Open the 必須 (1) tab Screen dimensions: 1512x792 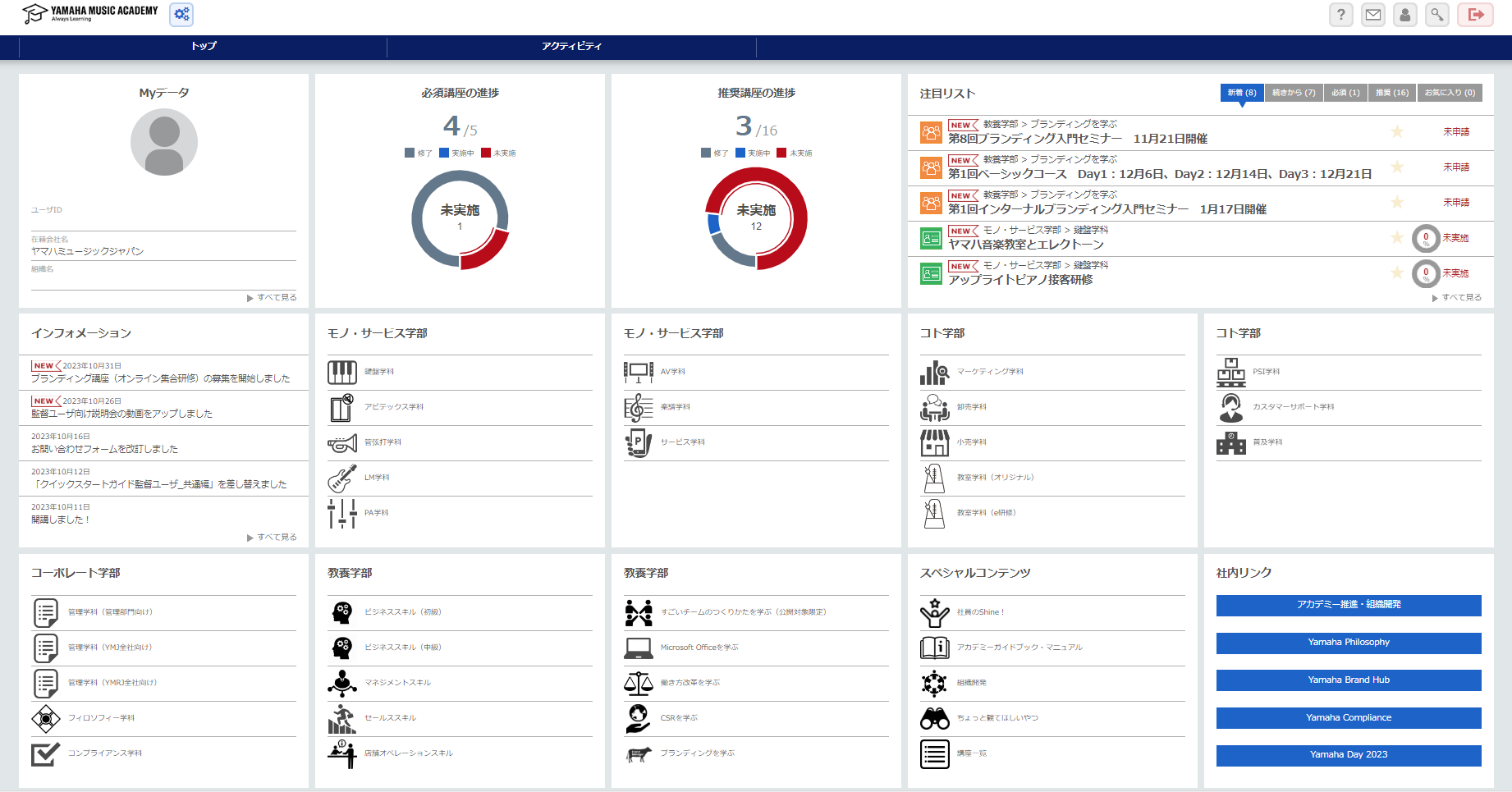(x=1345, y=93)
